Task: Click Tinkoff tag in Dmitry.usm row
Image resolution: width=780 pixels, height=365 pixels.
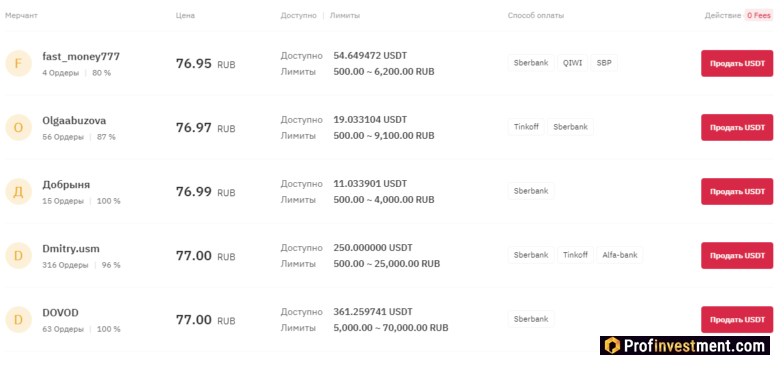Action: click(575, 255)
